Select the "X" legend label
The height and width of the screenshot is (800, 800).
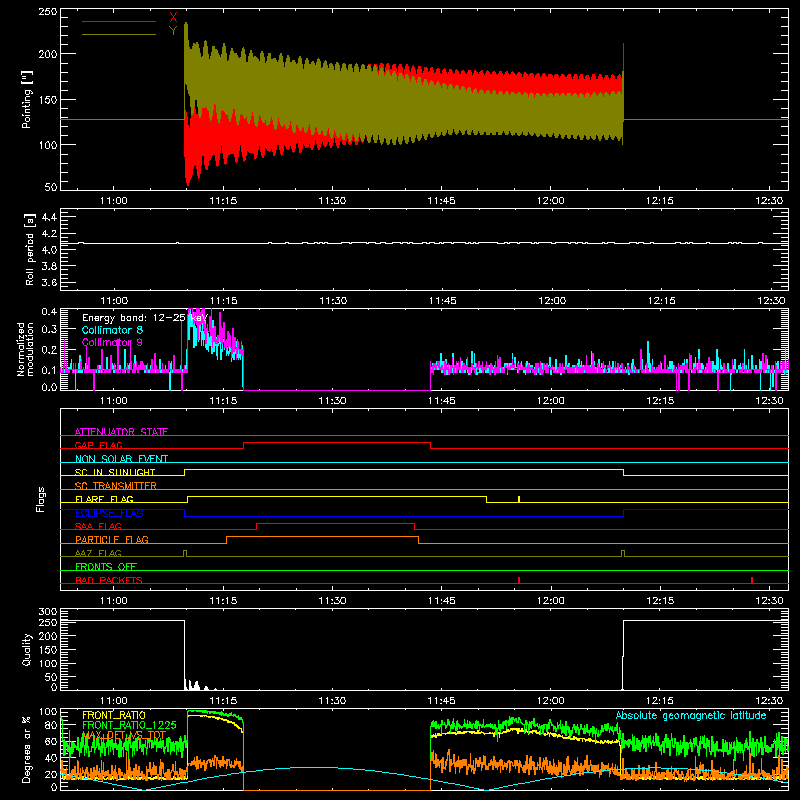tap(173, 18)
